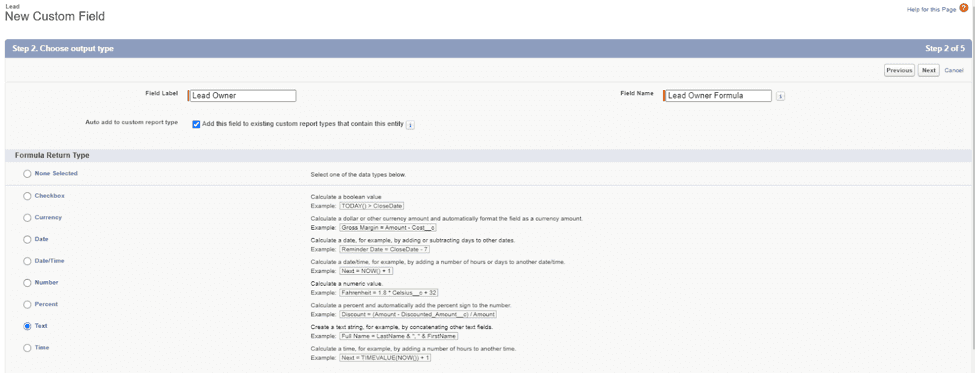Click the info icon beside Field Name
The width and height of the screenshot is (975, 373).
coord(780,96)
